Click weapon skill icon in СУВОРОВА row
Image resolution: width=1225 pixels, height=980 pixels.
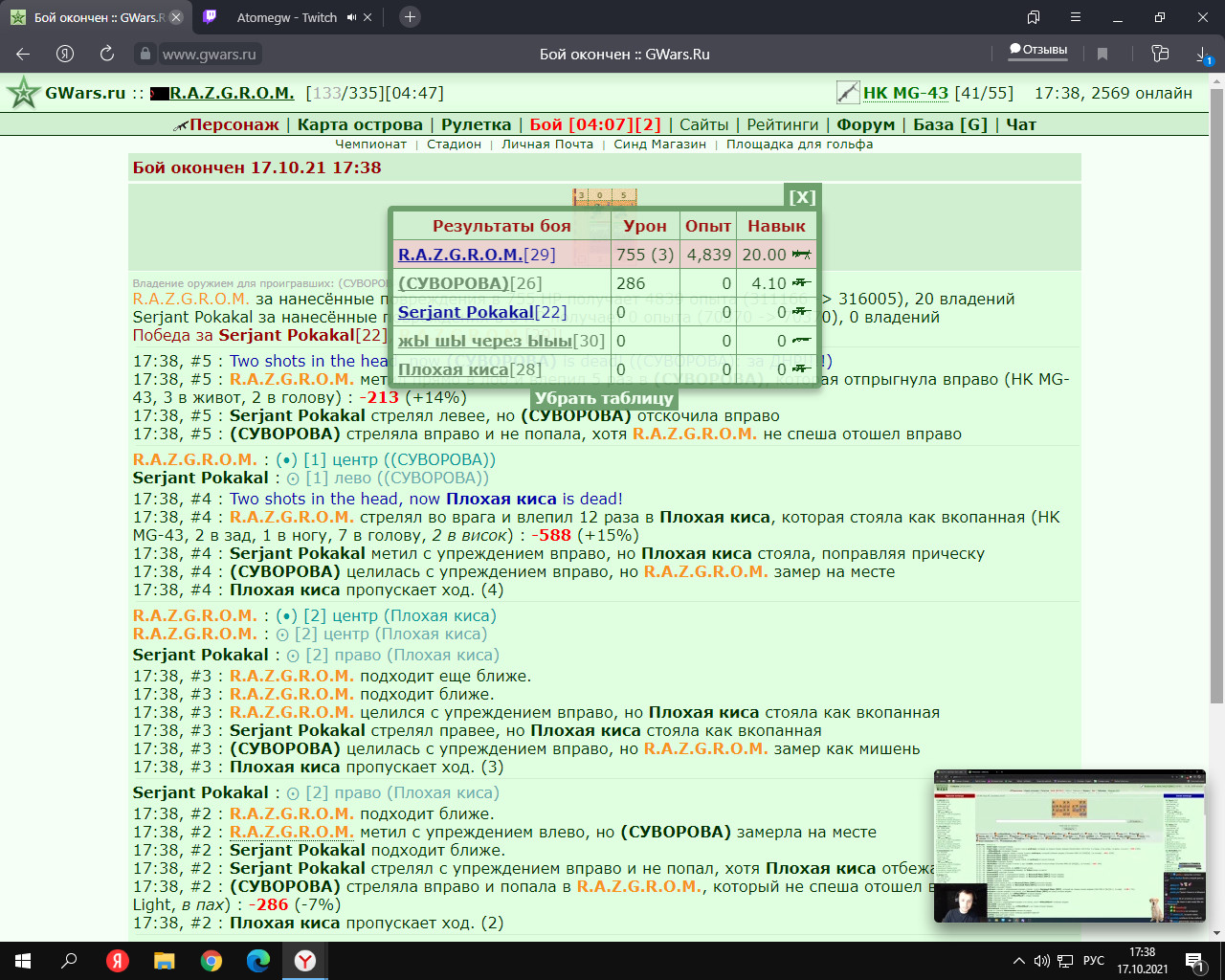click(x=801, y=283)
